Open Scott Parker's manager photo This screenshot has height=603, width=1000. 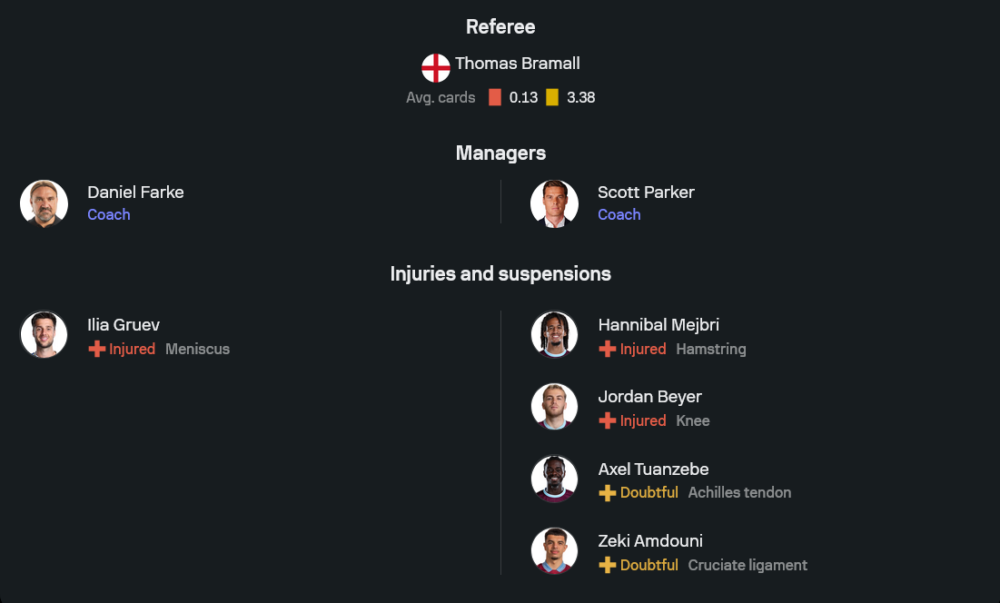[554, 203]
